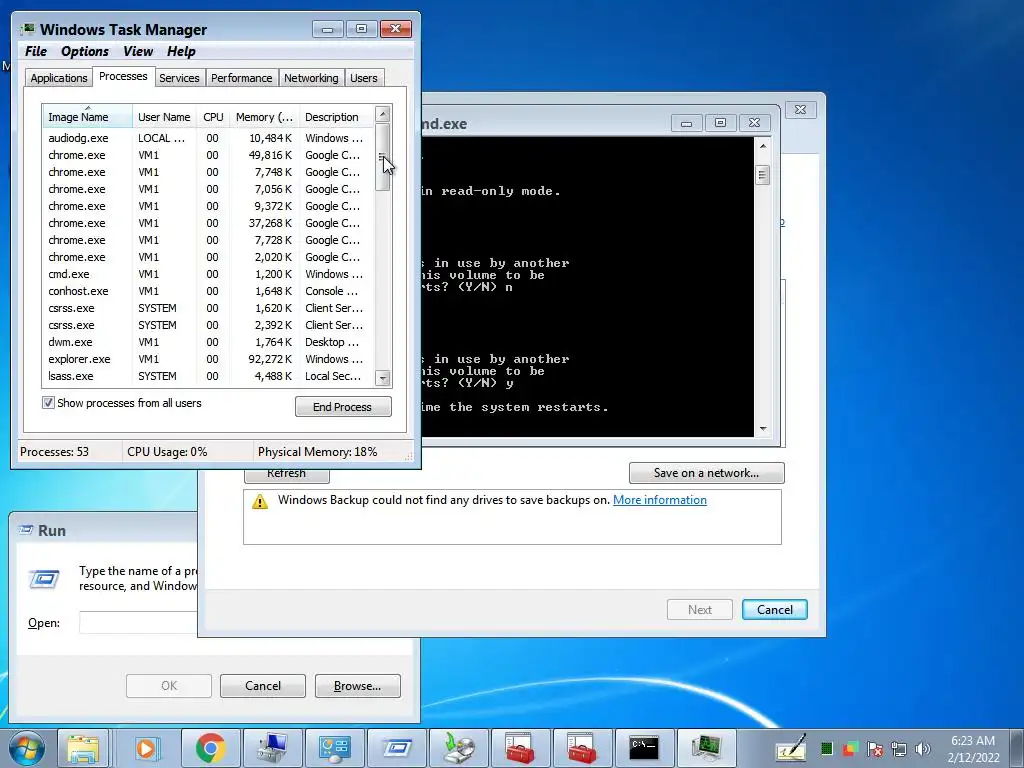Click the green Task Manager CPU tray icon
Image resolution: width=1024 pixels, height=768 pixels.
(826, 749)
